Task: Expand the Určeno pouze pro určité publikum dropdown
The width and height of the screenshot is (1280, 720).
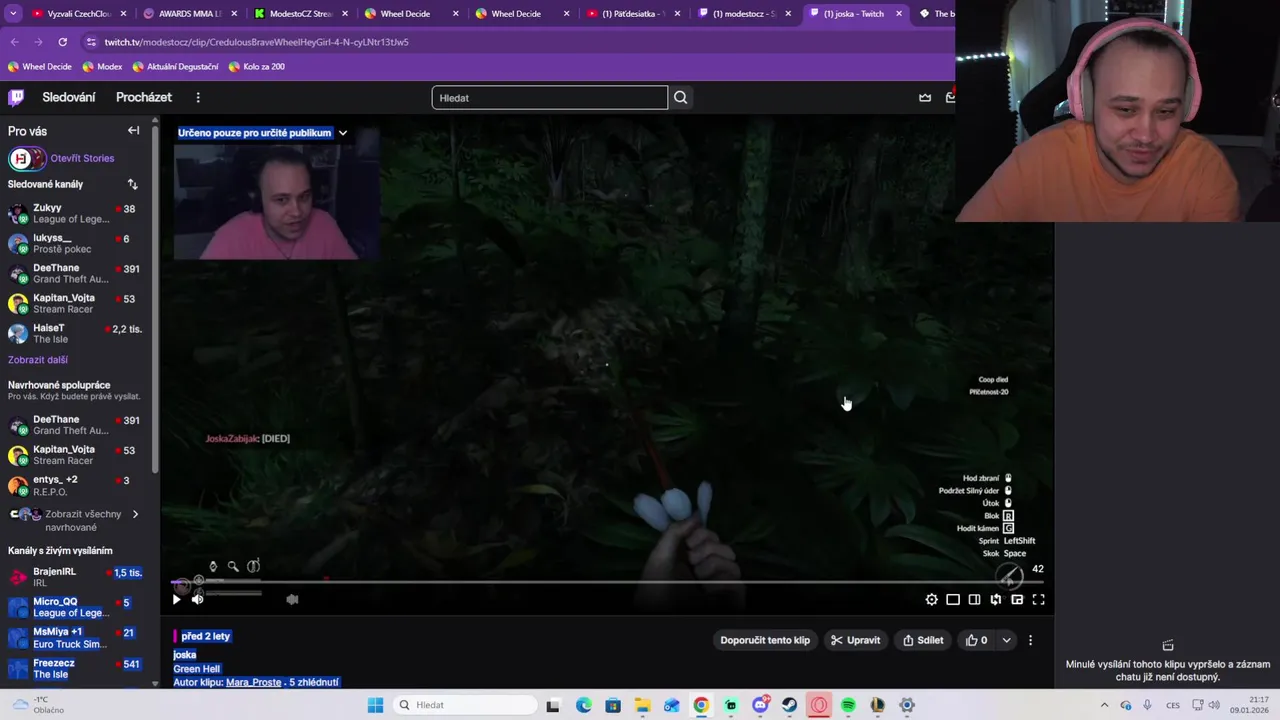Action: (x=342, y=133)
